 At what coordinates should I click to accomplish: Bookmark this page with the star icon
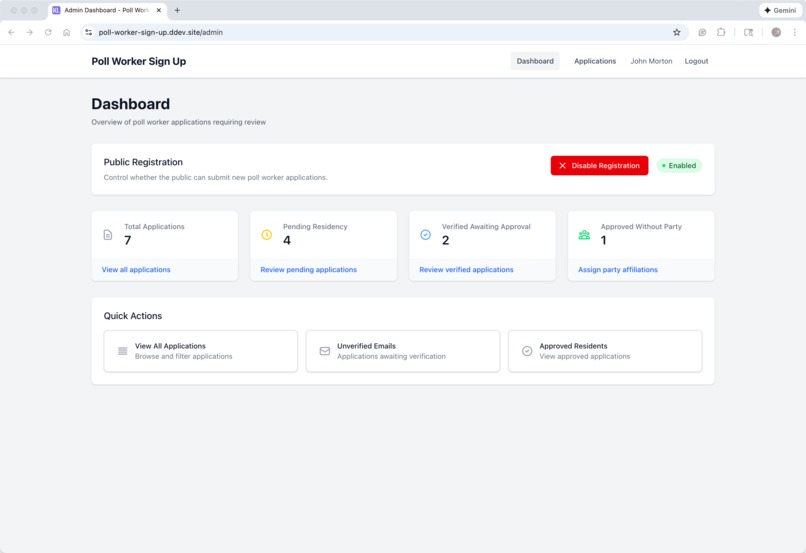pos(676,32)
